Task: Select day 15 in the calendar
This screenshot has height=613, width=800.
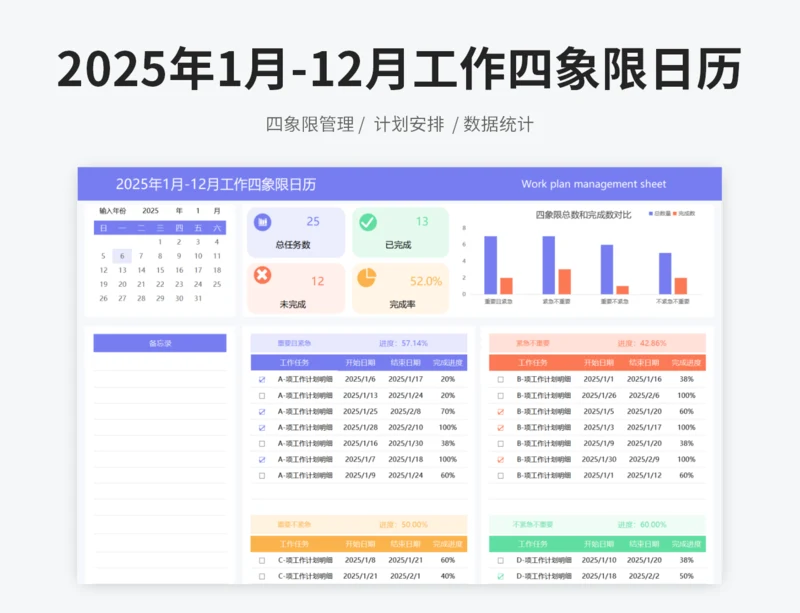Action: (160, 270)
